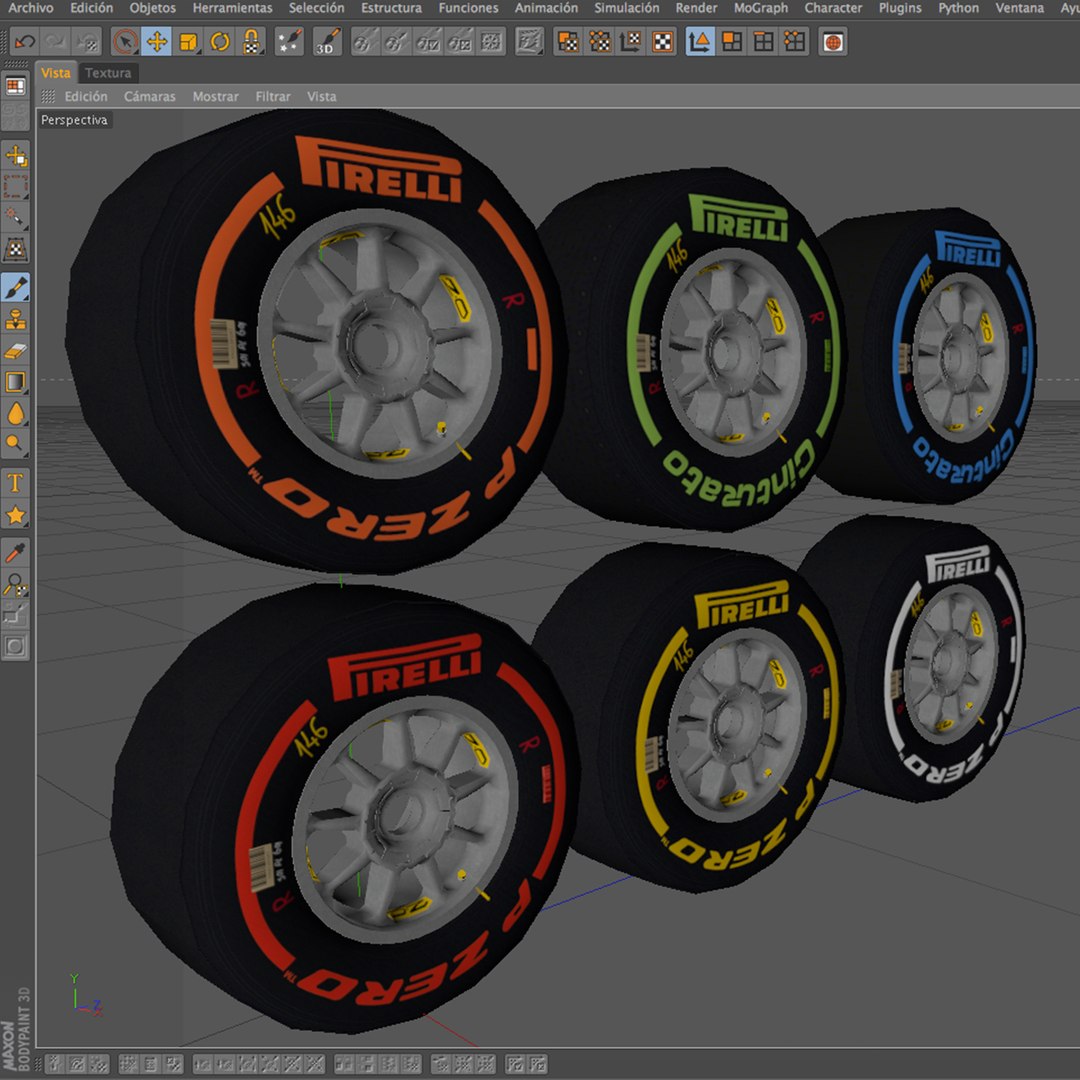Expand the viewport Cámaras menu
This screenshot has height=1080, width=1080.
(x=149, y=96)
